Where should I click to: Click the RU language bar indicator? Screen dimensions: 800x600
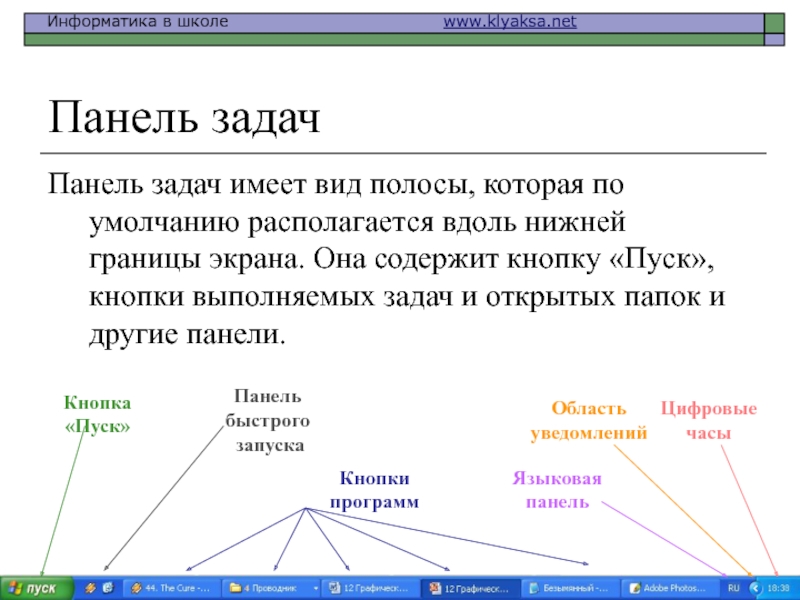click(x=733, y=588)
